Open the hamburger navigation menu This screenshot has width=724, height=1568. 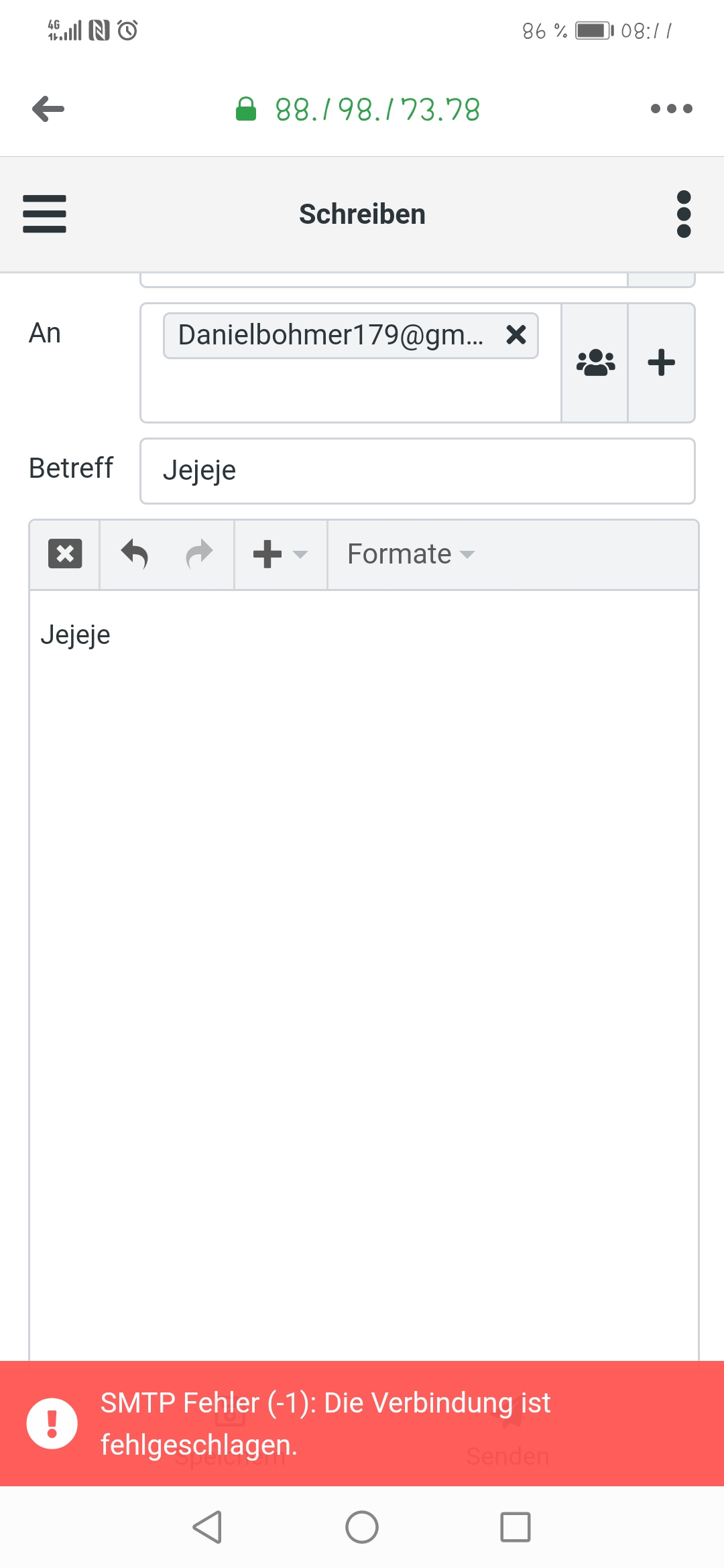click(44, 214)
